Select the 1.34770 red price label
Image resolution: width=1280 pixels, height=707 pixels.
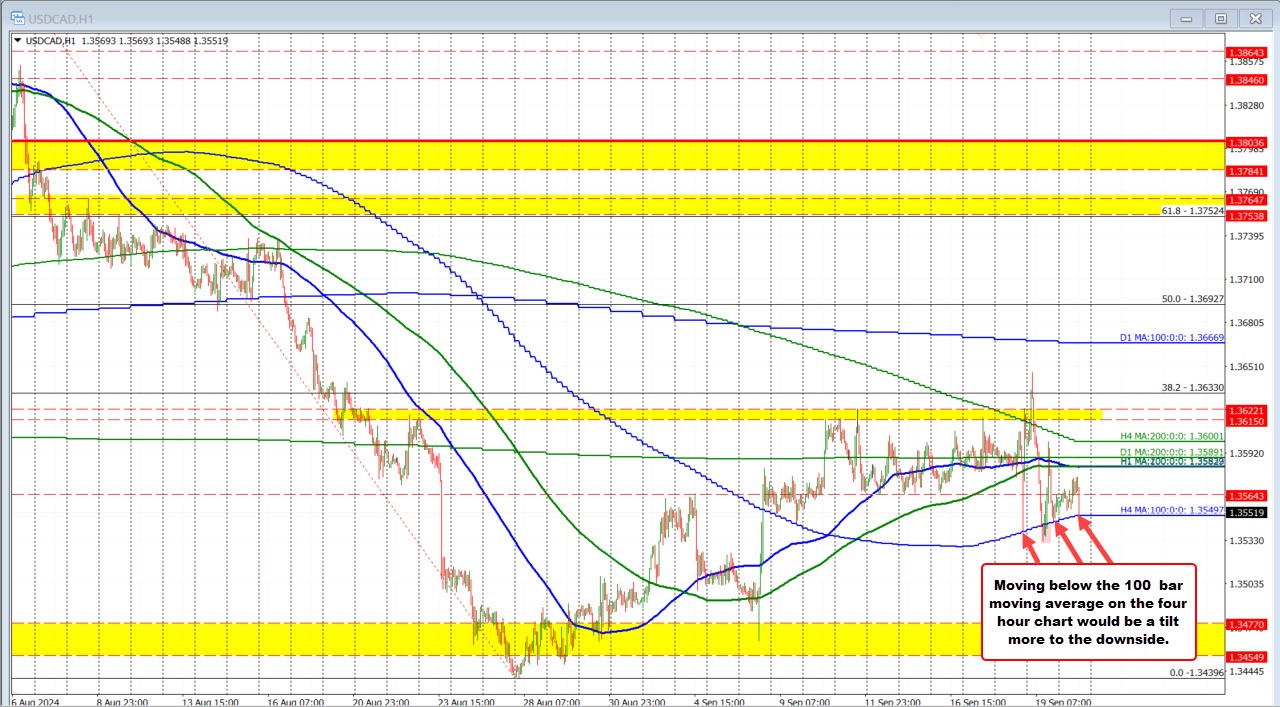[x=1247, y=624]
